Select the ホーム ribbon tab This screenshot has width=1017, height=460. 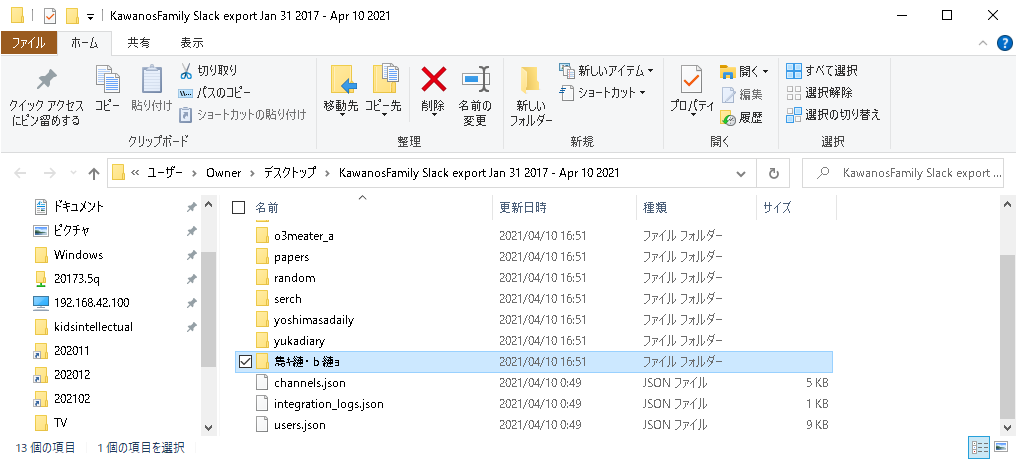click(84, 43)
